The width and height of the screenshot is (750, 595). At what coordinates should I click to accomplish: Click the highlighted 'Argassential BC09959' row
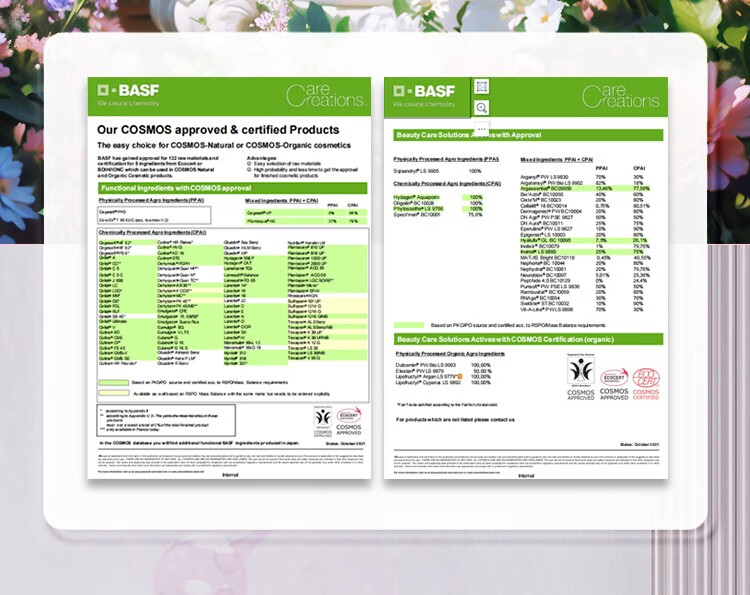[x=585, y=188]
